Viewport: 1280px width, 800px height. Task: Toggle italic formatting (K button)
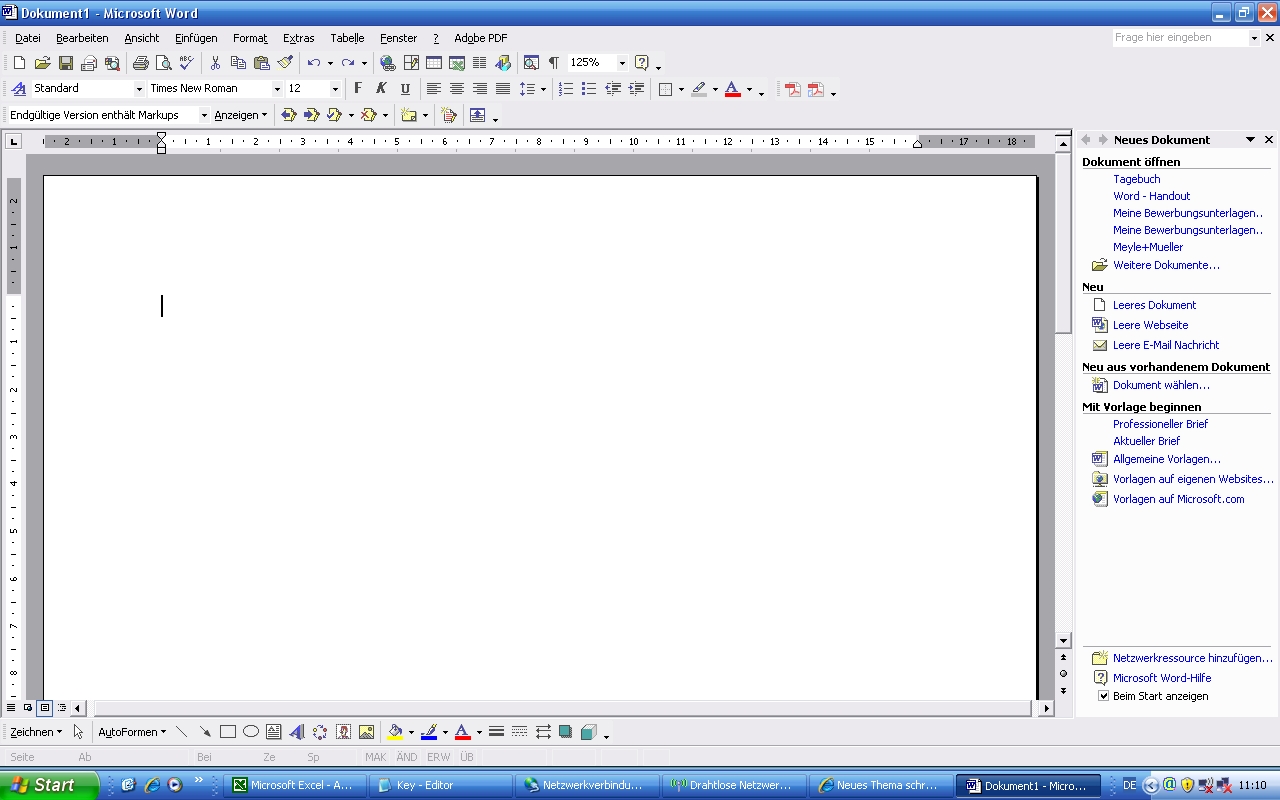pos(381,89)
